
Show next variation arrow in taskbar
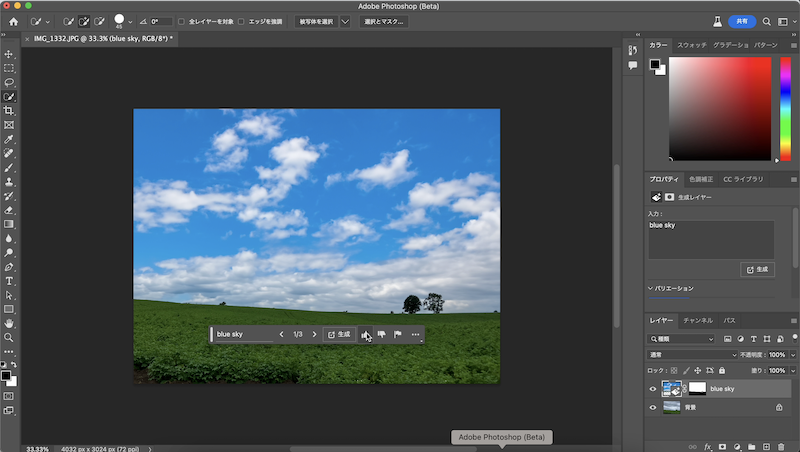point(314,335)
